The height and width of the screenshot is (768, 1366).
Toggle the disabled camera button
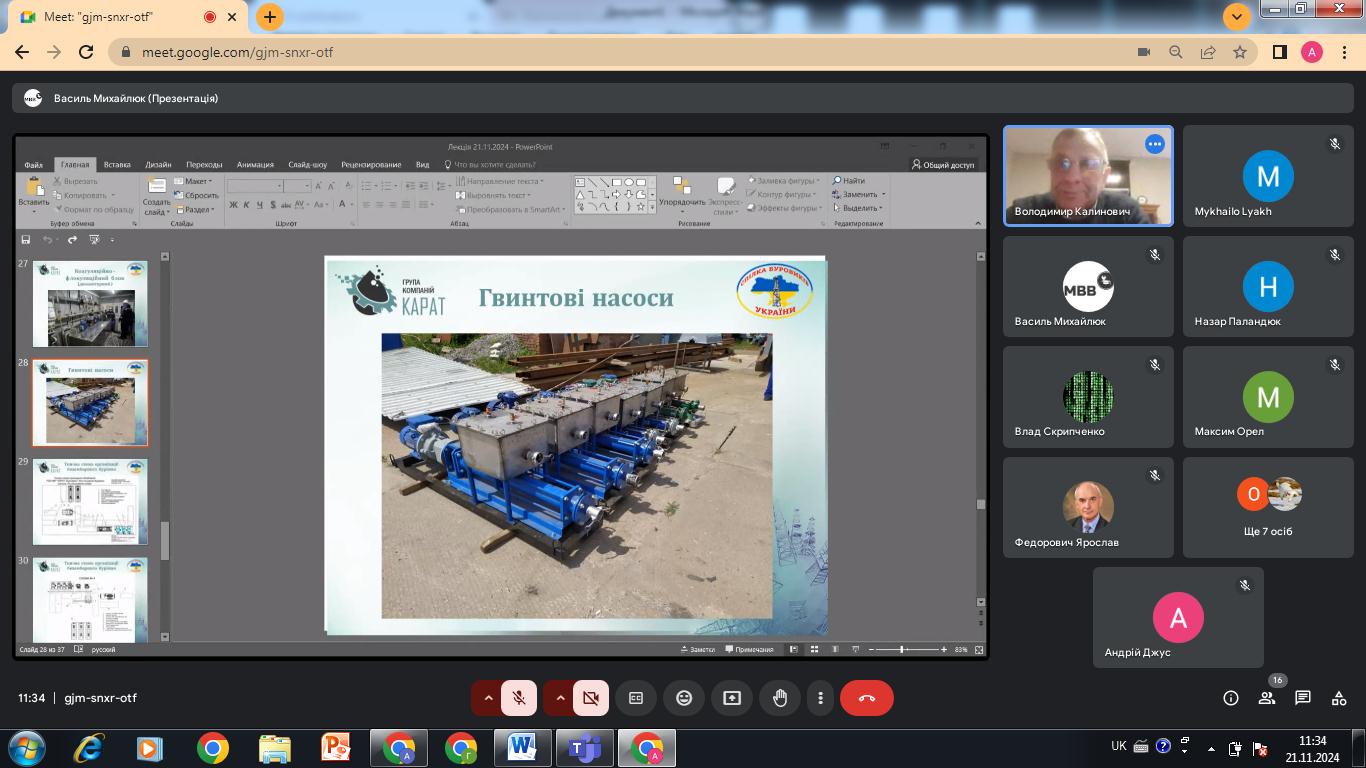click(x=591, y=698)
